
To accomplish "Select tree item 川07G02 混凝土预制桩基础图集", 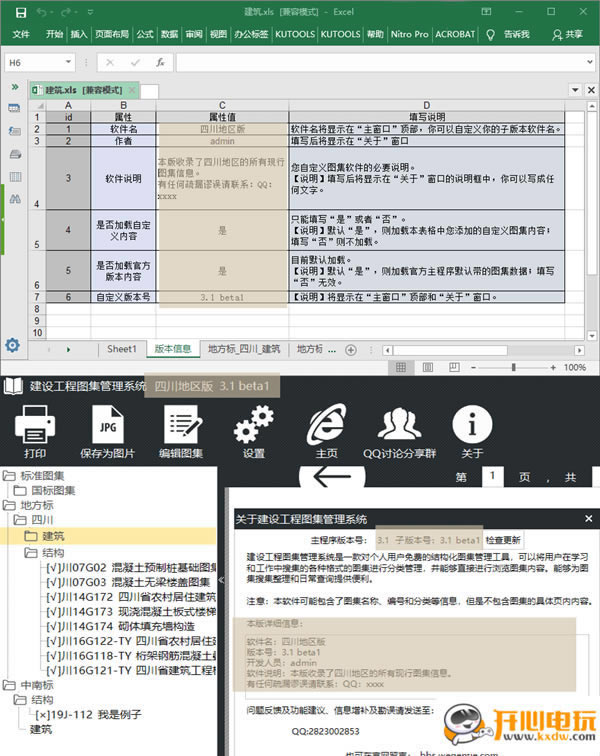I will (131, 567).
